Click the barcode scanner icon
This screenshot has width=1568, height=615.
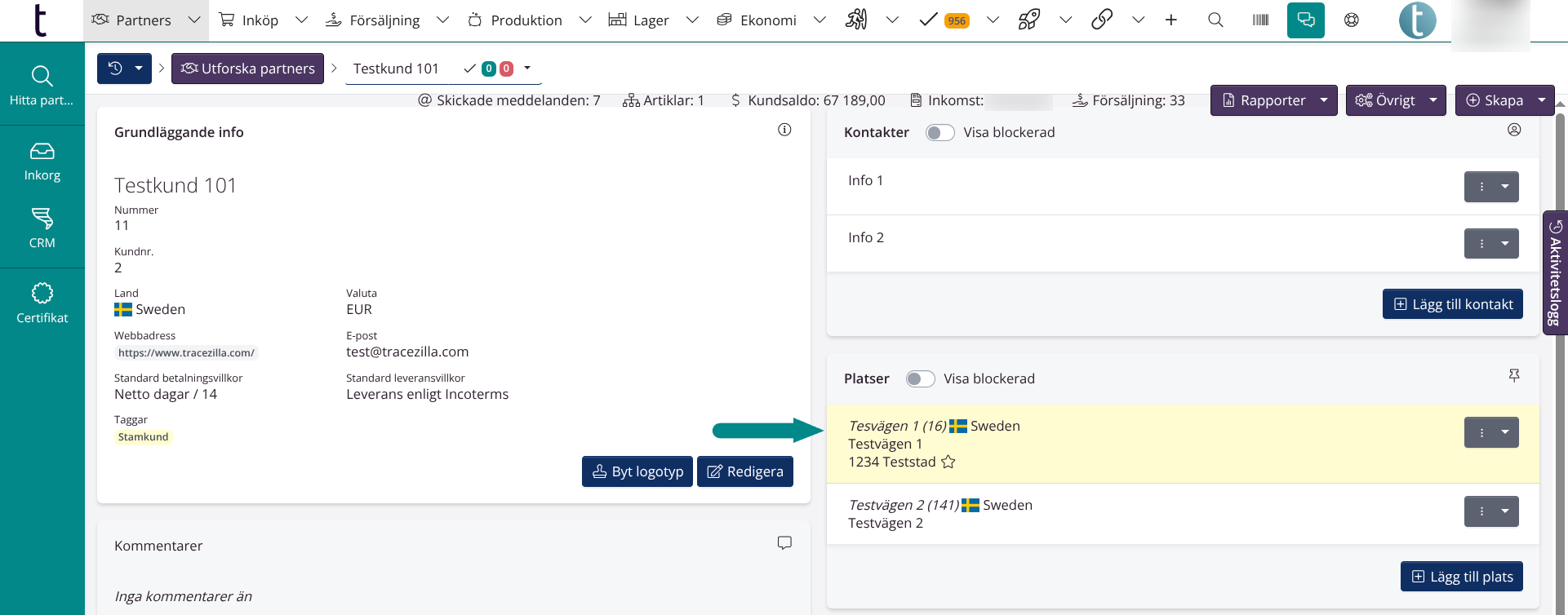(1260, 20)
